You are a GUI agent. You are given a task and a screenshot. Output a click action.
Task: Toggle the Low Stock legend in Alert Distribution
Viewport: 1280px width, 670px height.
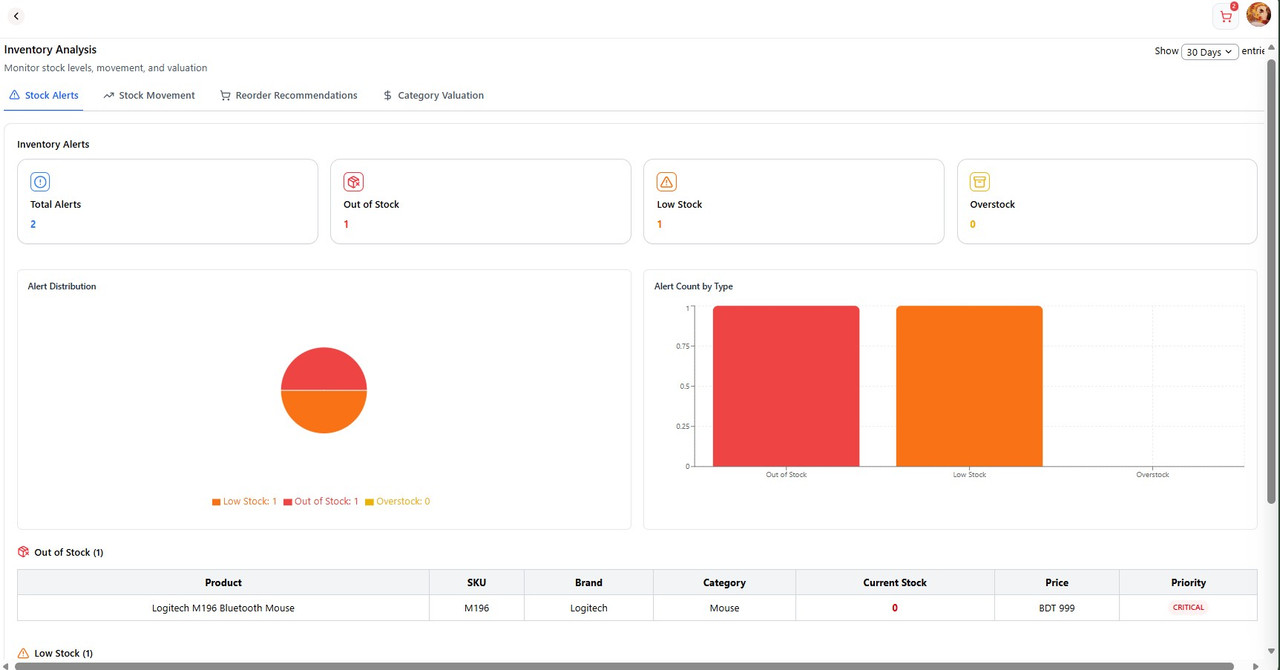click(243, 501)
